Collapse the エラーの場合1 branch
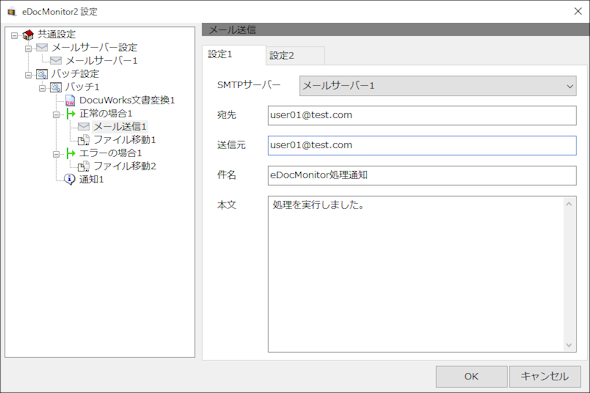The height and width of the screenshot is (393, 590). [x=56, y=154]
